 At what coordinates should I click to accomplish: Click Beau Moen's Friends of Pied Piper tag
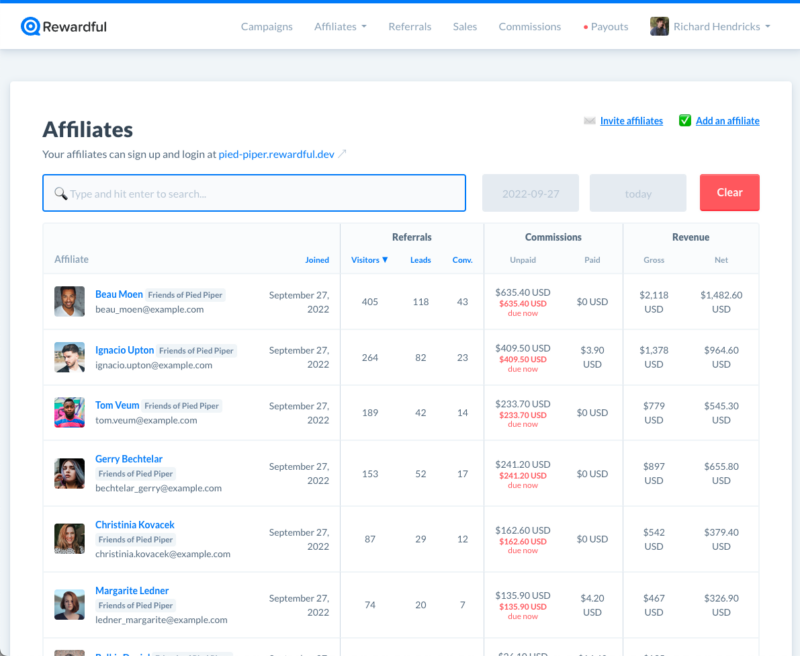tap(185, 295)
